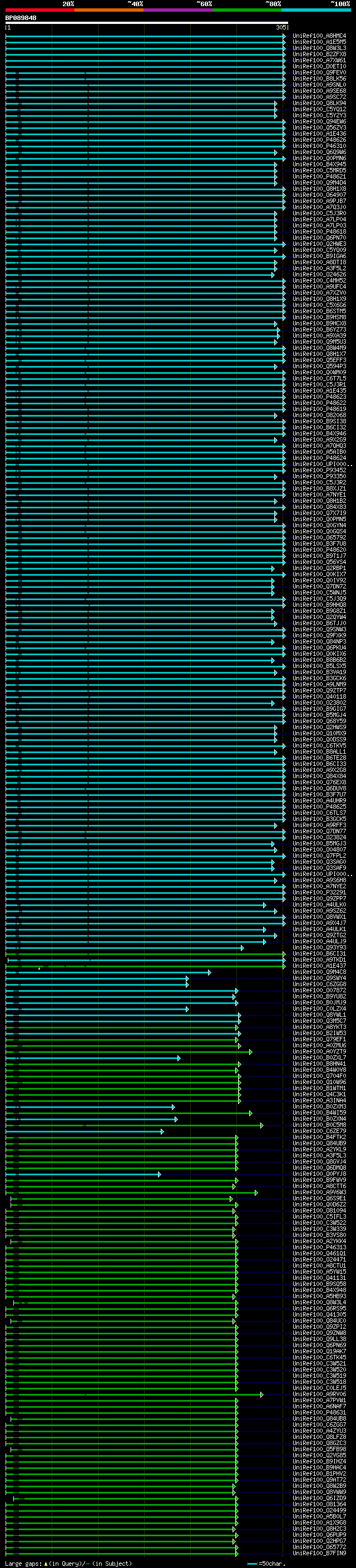Click hit label UniRef100_A4ULK0

[319, 904]
